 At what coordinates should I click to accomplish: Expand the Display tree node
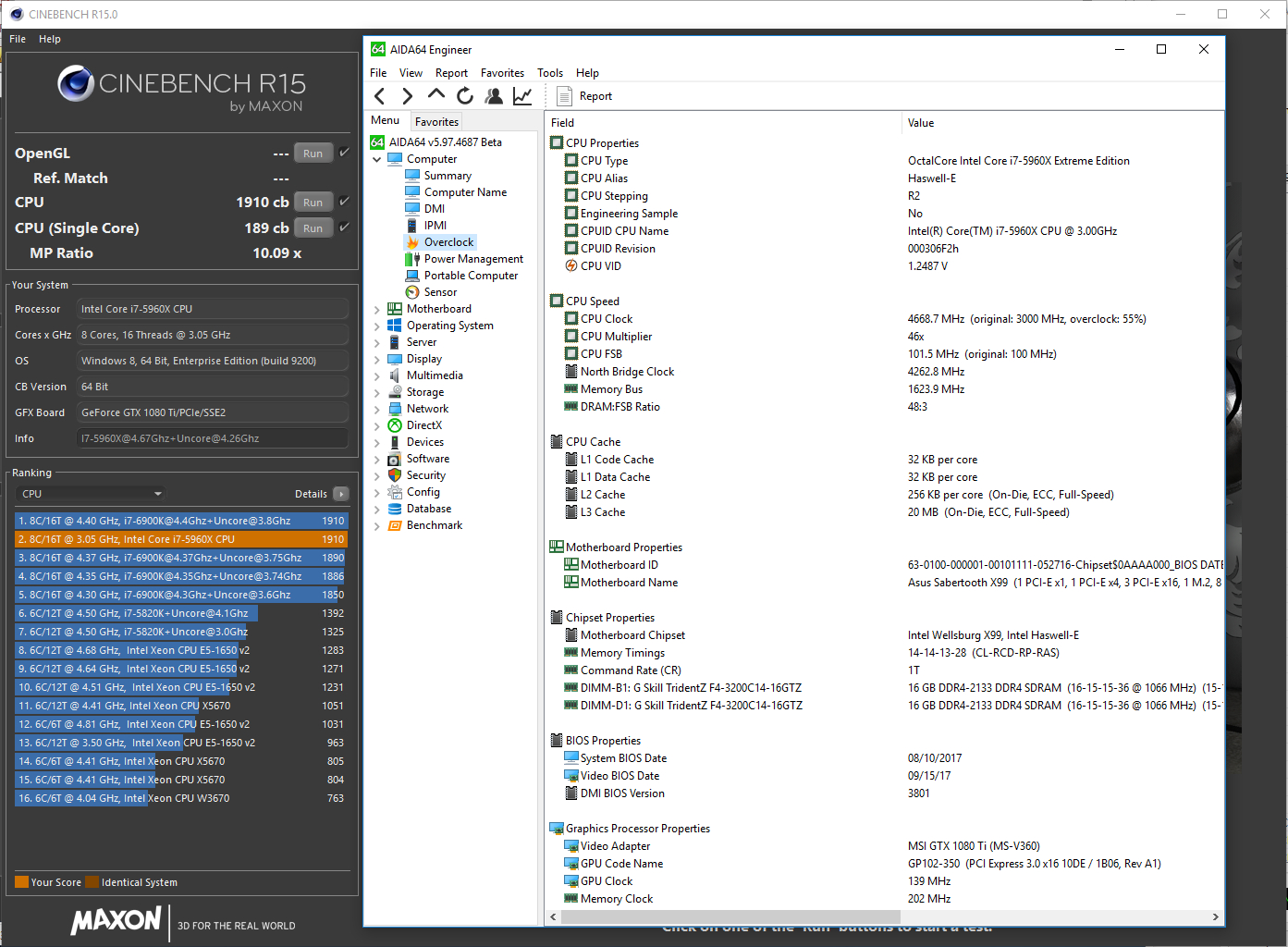[377, 359]
